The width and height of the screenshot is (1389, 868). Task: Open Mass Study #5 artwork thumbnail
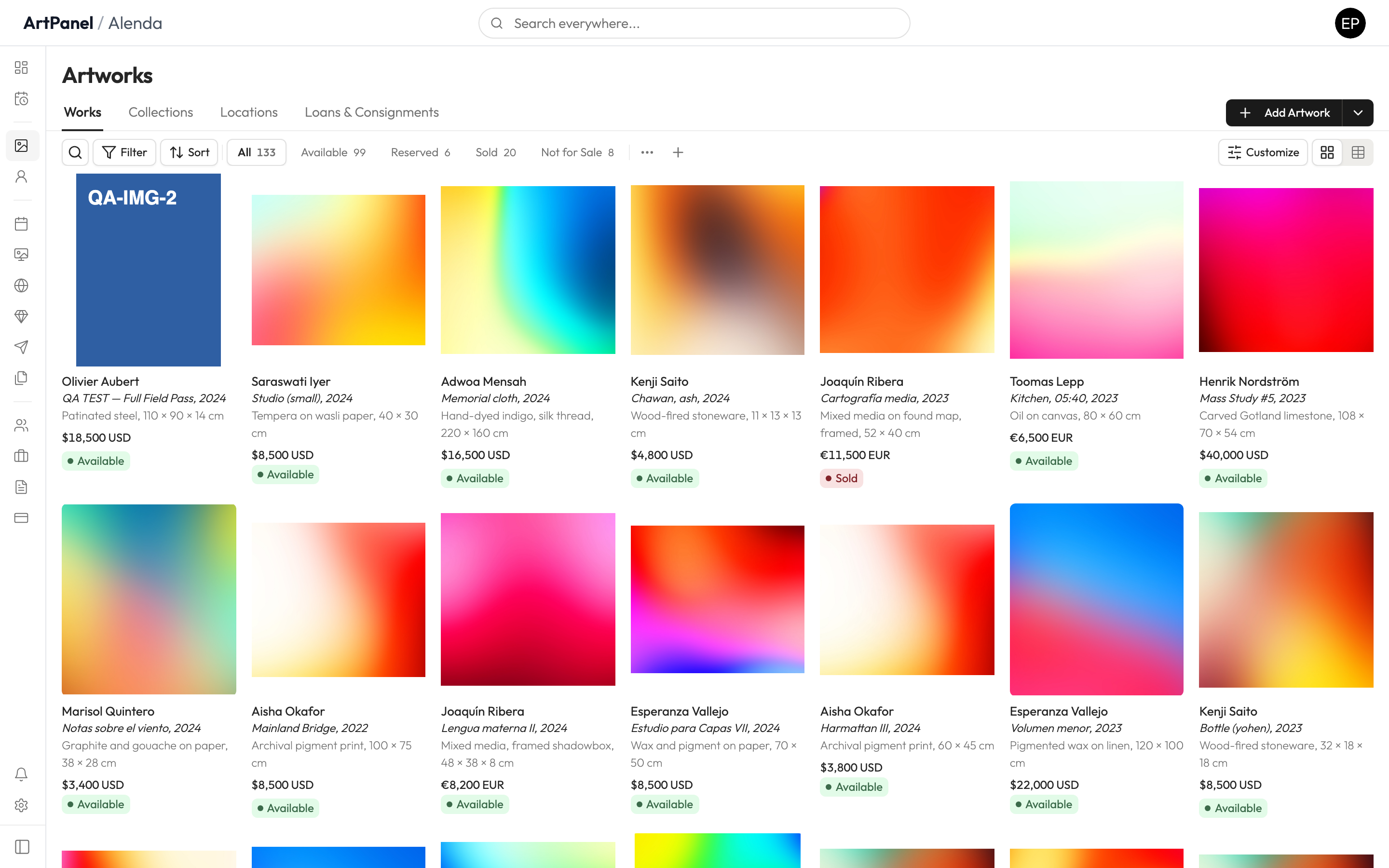pyautogui.click(x=1286, y=270)
